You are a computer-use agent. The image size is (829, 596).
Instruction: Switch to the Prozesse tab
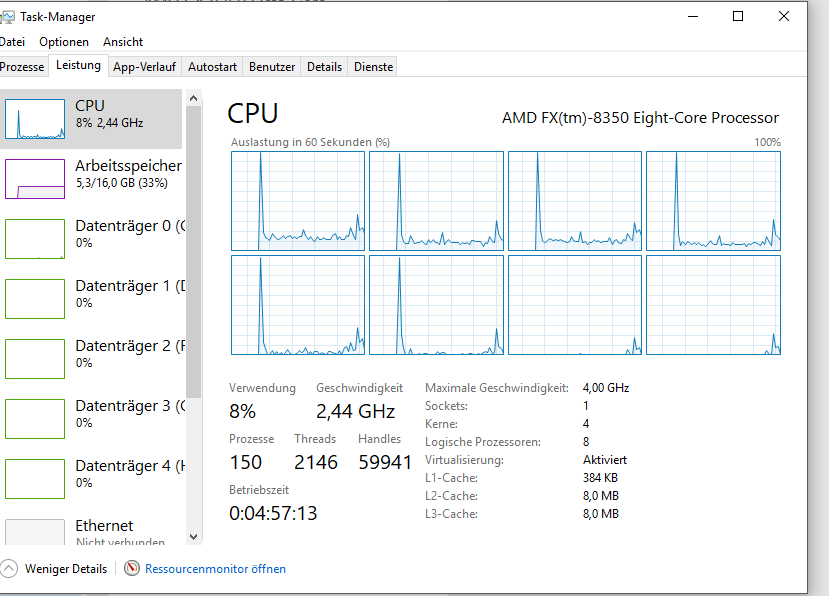pos(22,65)
